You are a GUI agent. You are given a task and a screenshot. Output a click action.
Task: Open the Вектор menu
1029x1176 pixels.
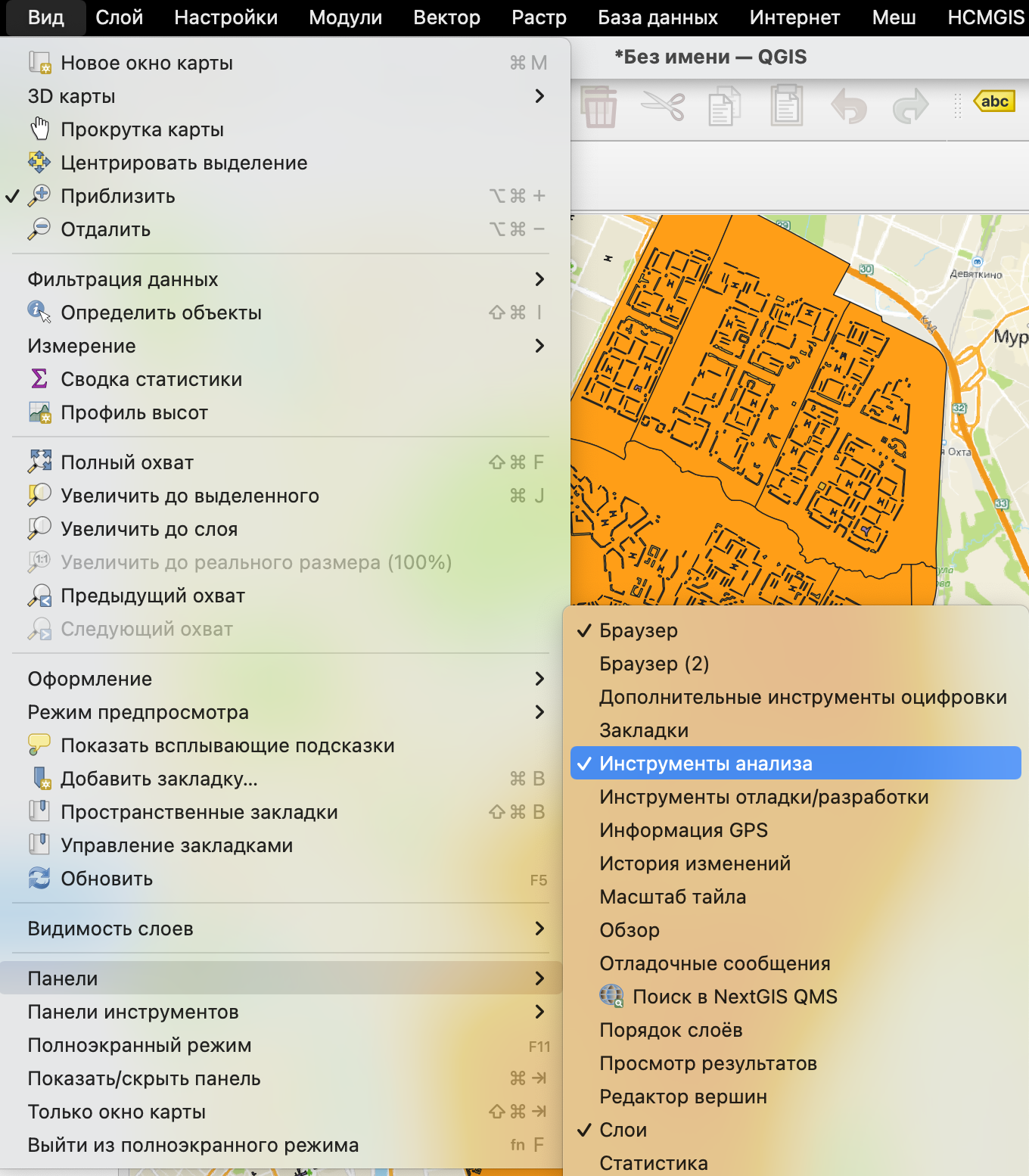point(446,17)
